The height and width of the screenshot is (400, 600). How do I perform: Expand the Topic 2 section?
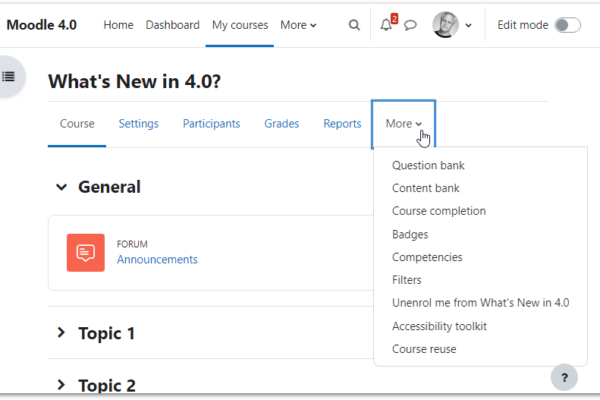pyautogui.click(x=61, y=385)
